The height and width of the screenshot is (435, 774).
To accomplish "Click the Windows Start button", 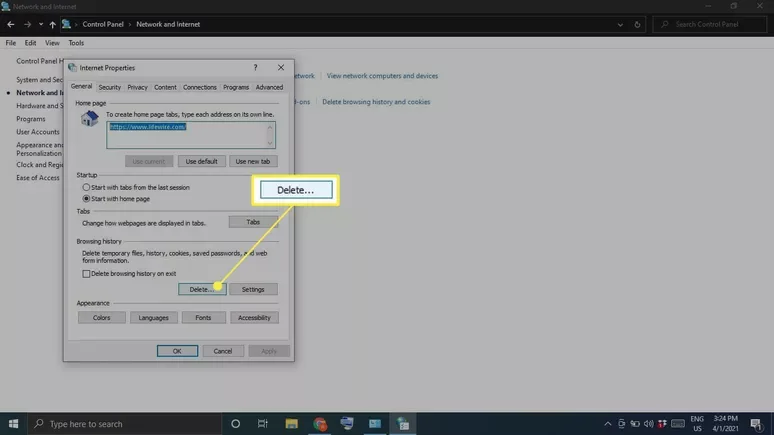I will (13, 424).
